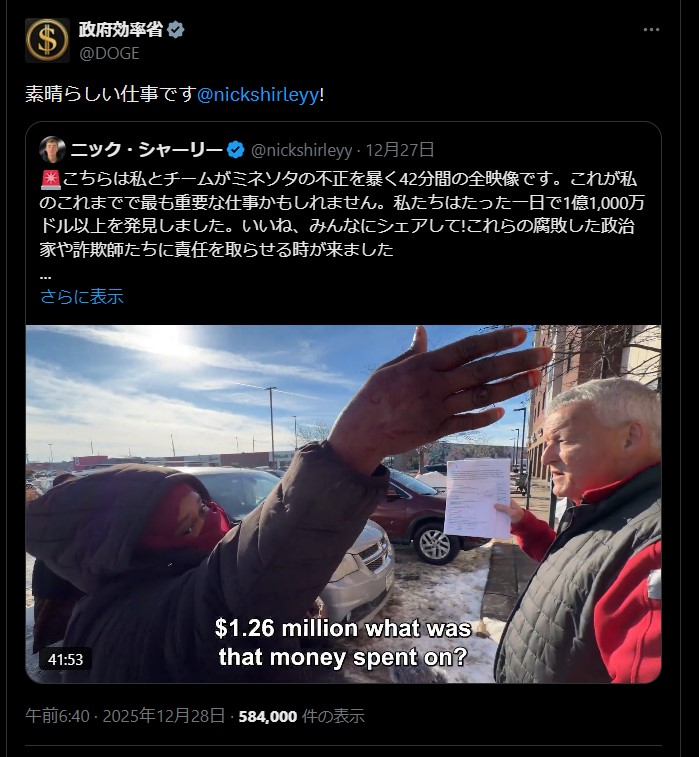Click the quoted post body text
This screenshot has height=757, width=699.
[342, 214]
